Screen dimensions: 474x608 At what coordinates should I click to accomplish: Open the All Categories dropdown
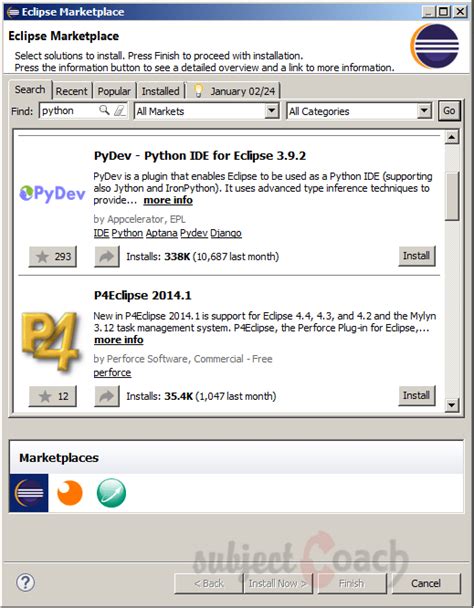click(359, 111)
